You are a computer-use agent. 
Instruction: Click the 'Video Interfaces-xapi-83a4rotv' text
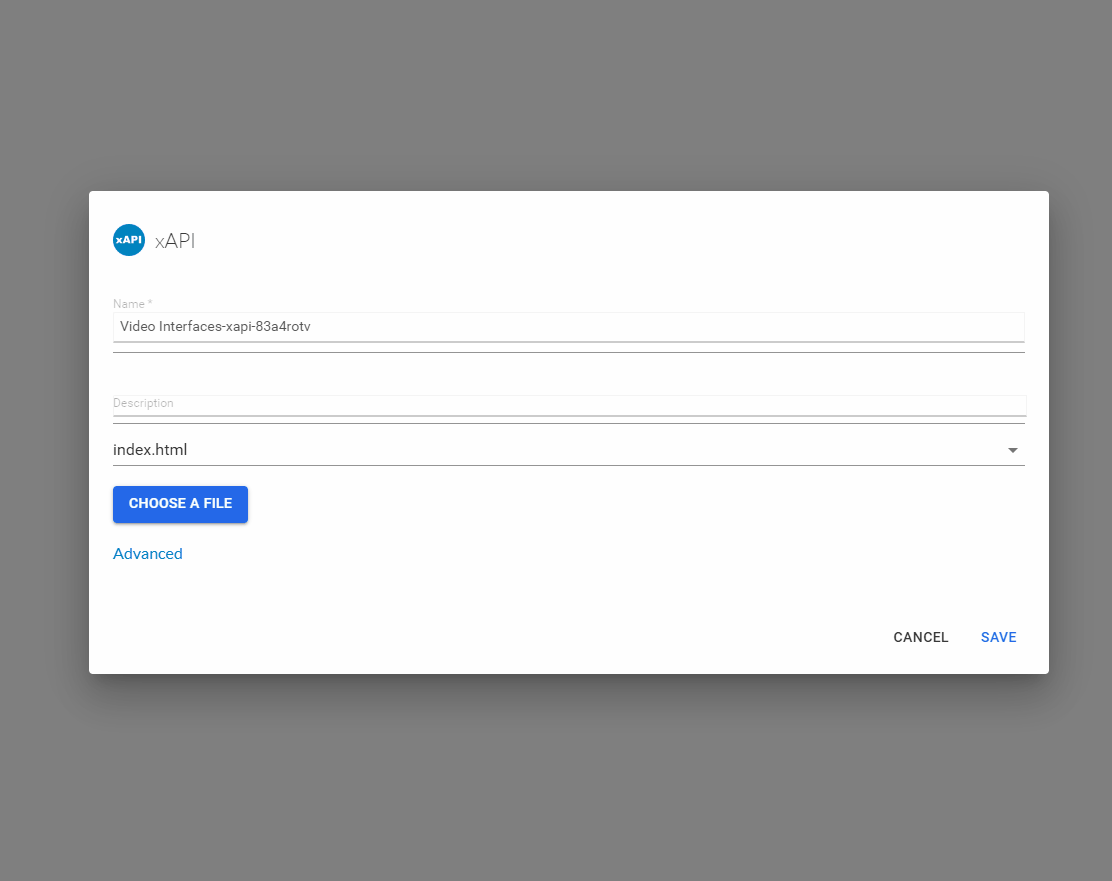(215, 326)
